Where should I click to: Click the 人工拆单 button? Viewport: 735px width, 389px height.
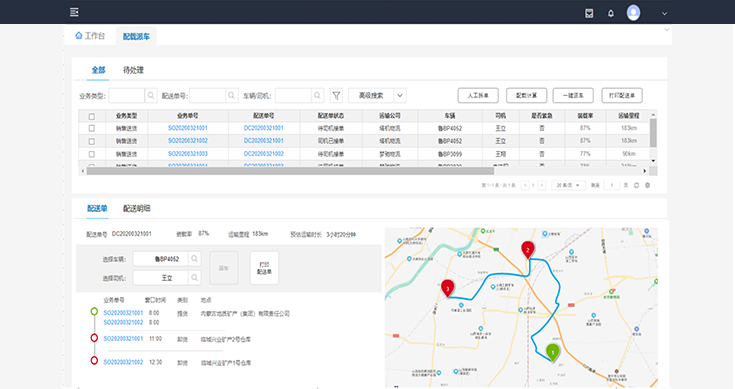[478, 96]
